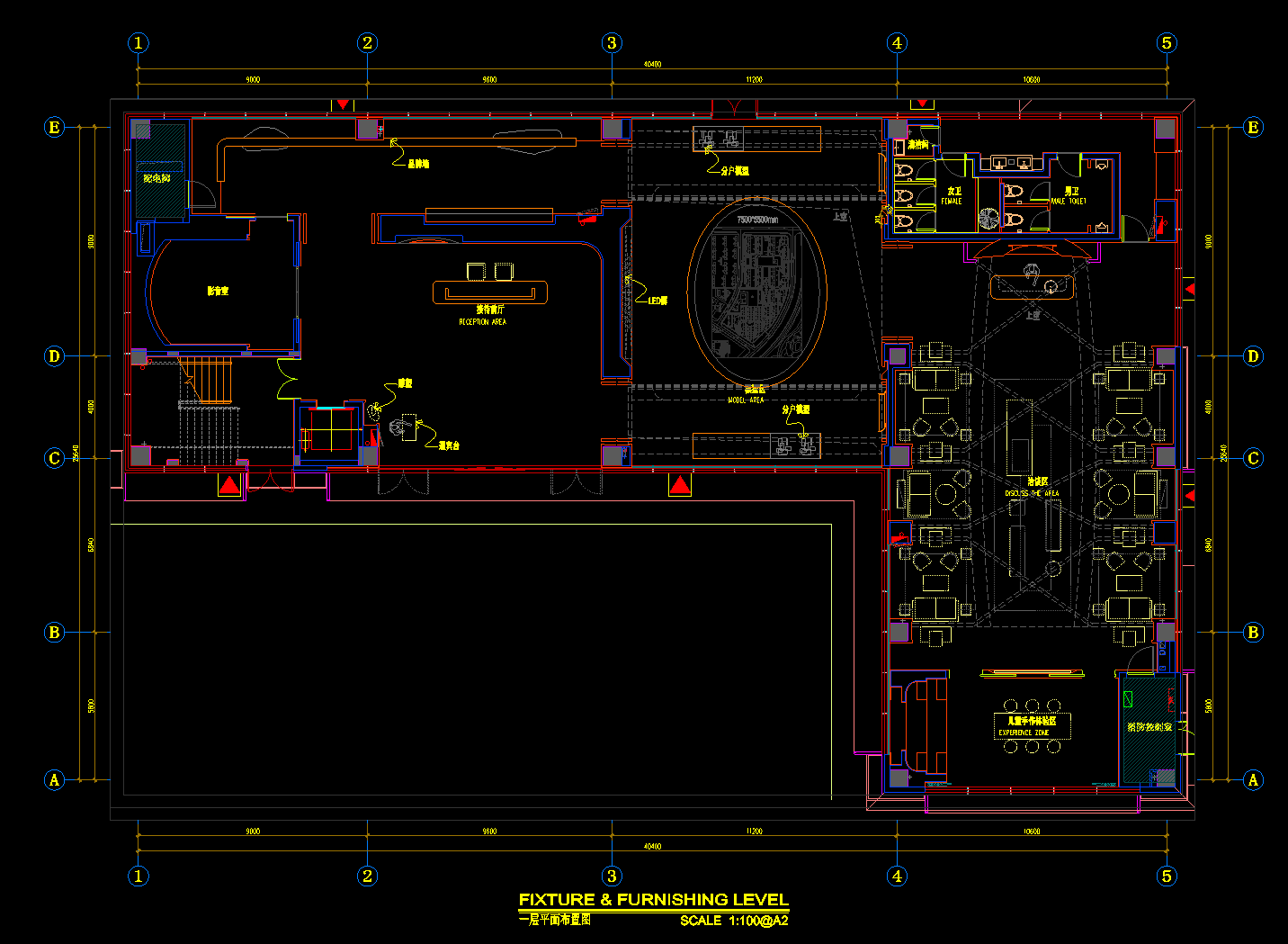Viewport: 1288px width, 944px height.
Task: Click the FEMALE restroom label
Action: click(952, 202)
